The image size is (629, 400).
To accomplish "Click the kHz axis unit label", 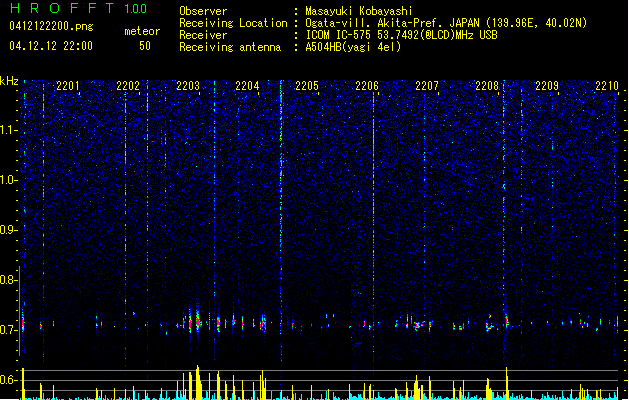I will (x=9, y=81).
